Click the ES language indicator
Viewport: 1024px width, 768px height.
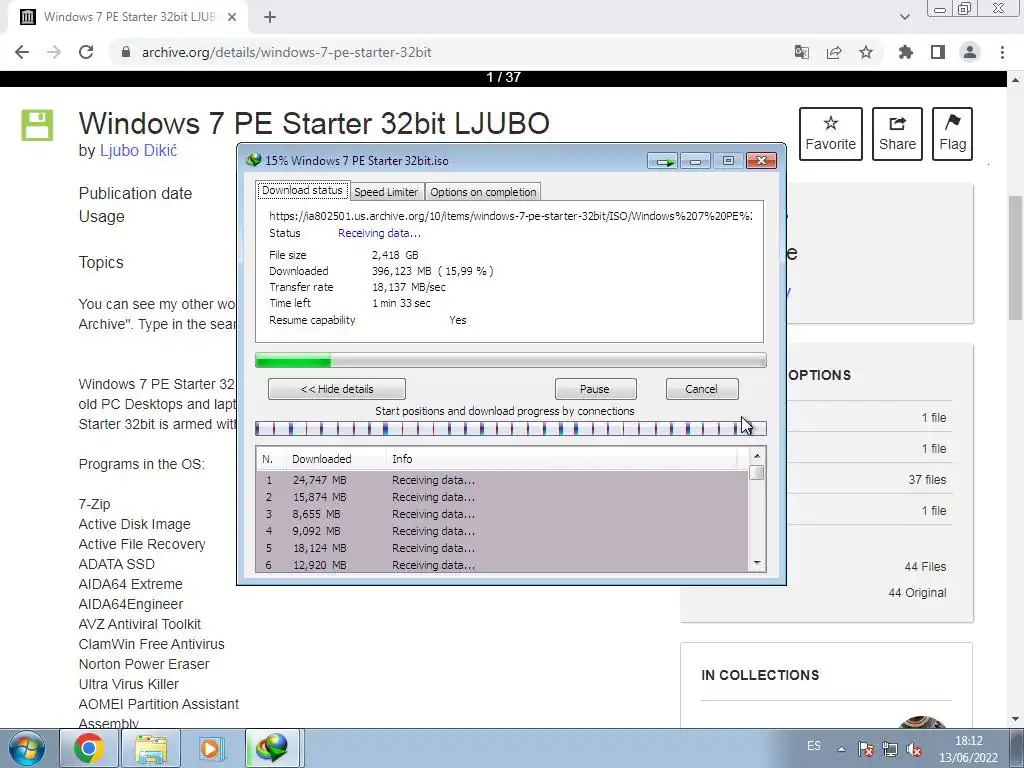coord(814,746)
